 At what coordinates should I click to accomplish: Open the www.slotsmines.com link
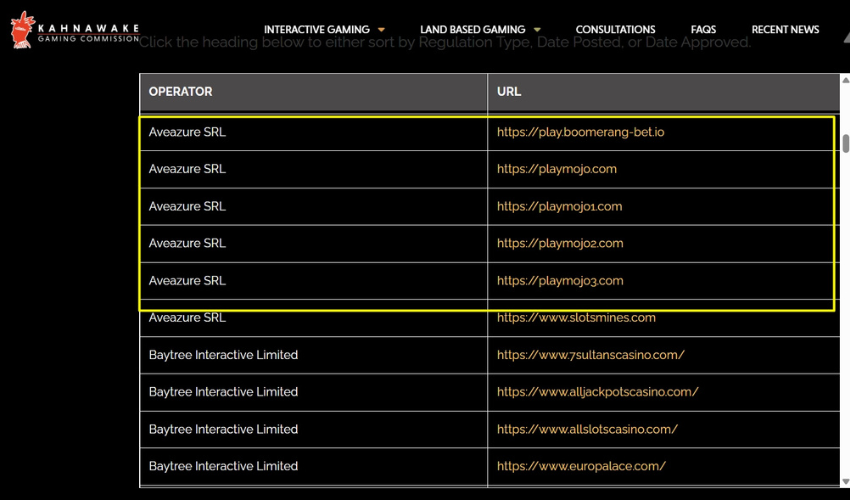576,317
